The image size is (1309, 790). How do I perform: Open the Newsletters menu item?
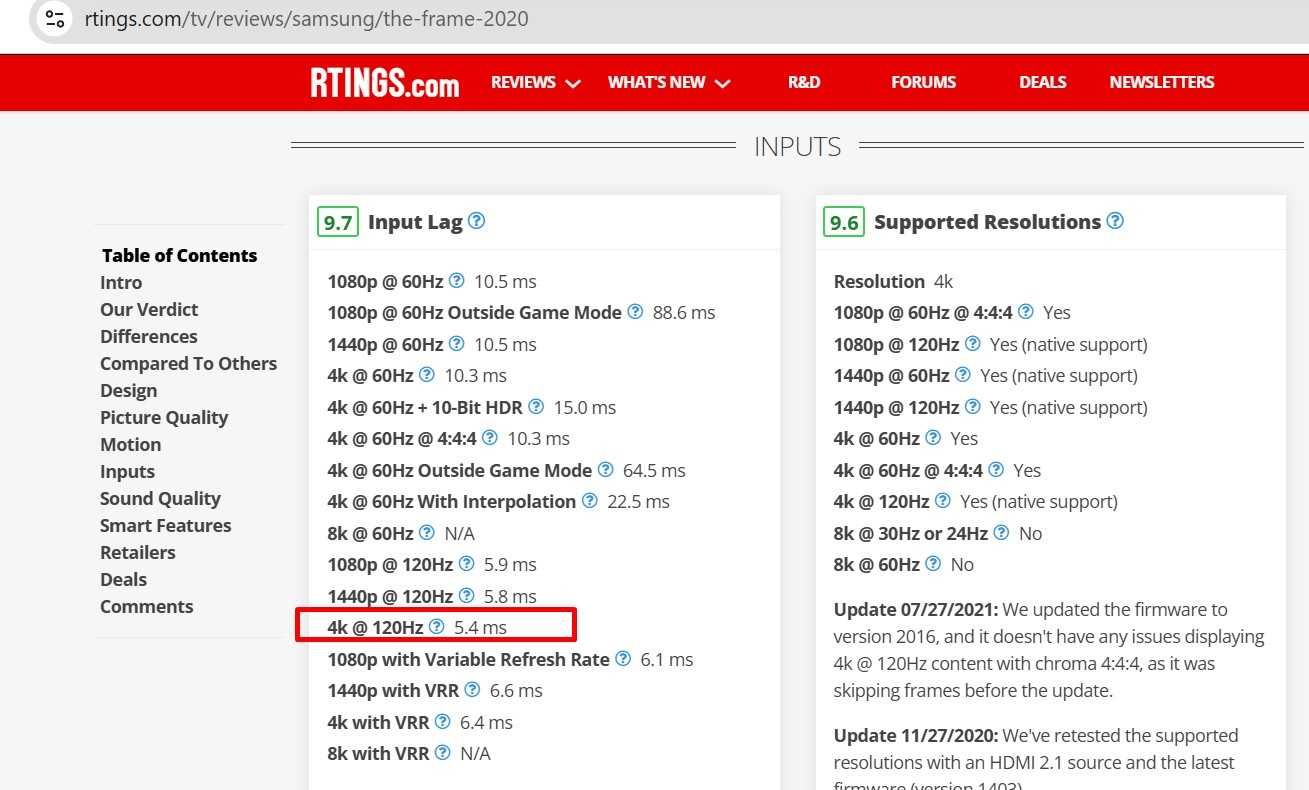[x=1162, y=82]
